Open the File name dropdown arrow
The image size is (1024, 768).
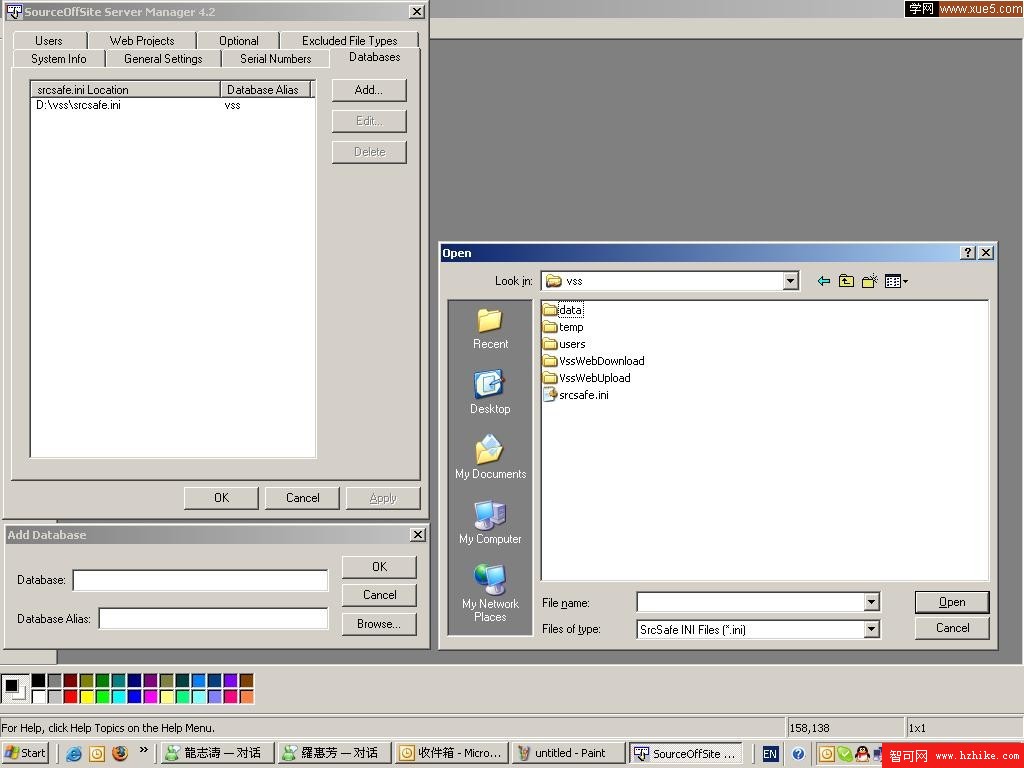[871, 602]
